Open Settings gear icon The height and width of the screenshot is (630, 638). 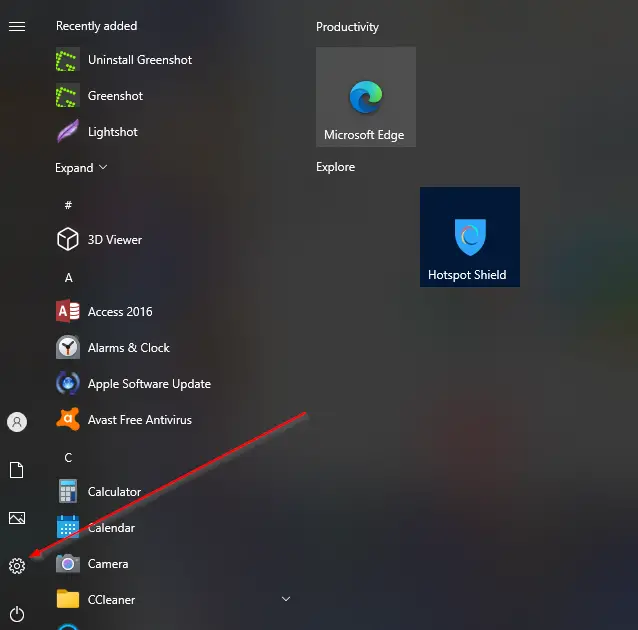coord(17,566)
